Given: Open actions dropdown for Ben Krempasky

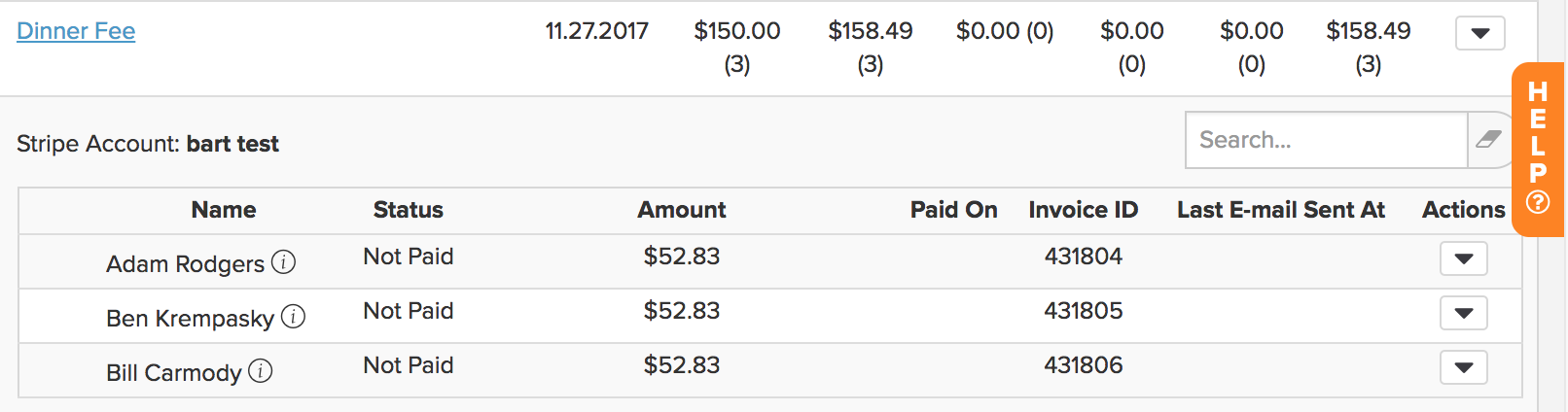Looking at the screenshot, I should tap(1464, 313).
